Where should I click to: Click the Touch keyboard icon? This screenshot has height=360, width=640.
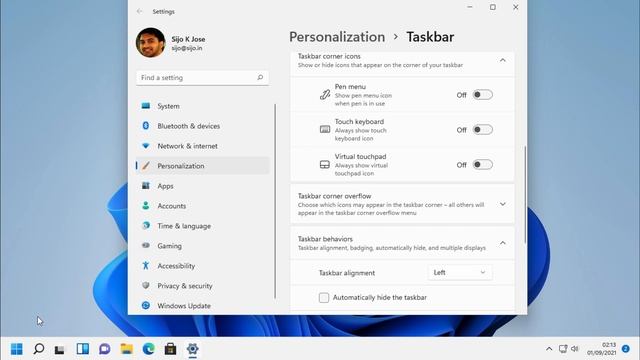click(x=325, y=129)
